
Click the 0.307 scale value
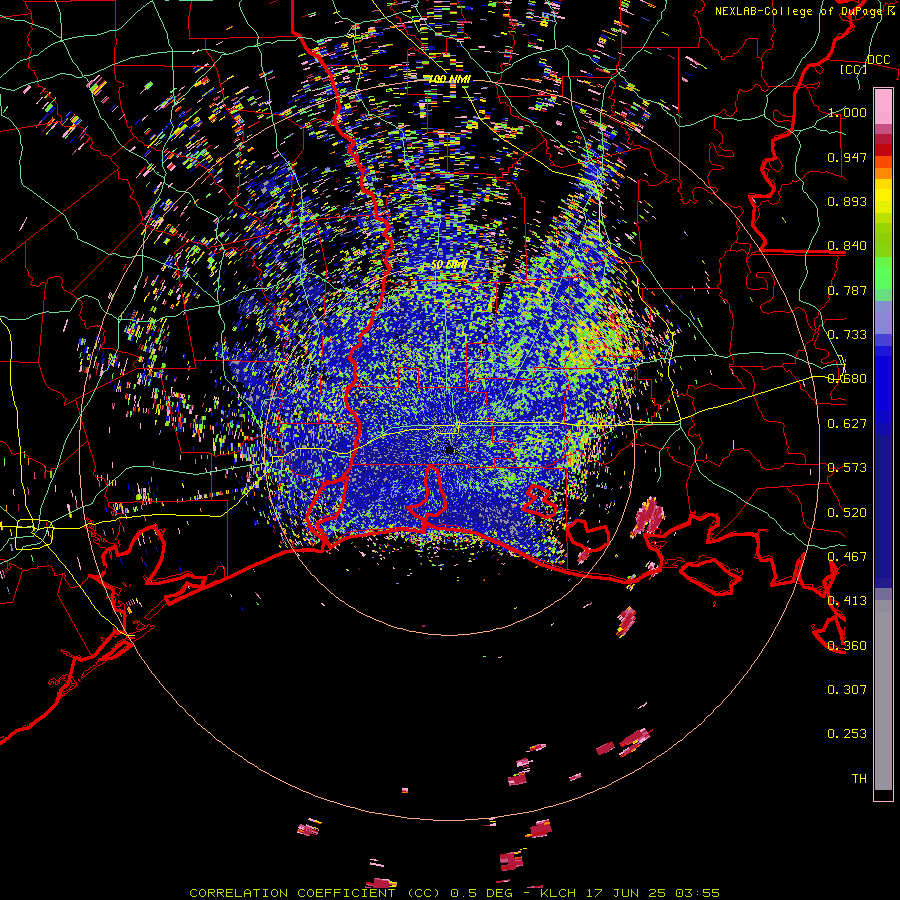coord(847,690)
